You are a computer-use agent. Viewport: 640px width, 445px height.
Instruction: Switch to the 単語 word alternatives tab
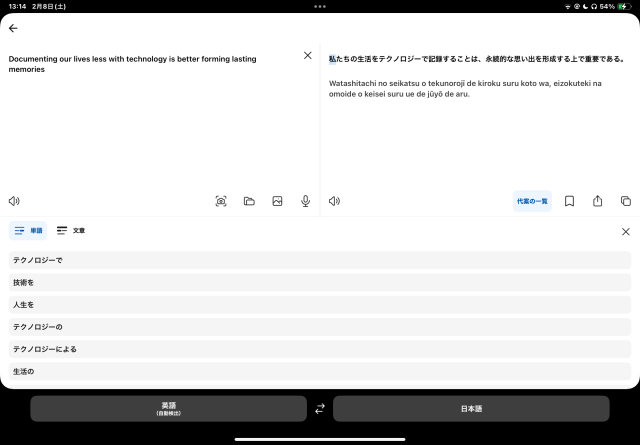click(28, 231)
